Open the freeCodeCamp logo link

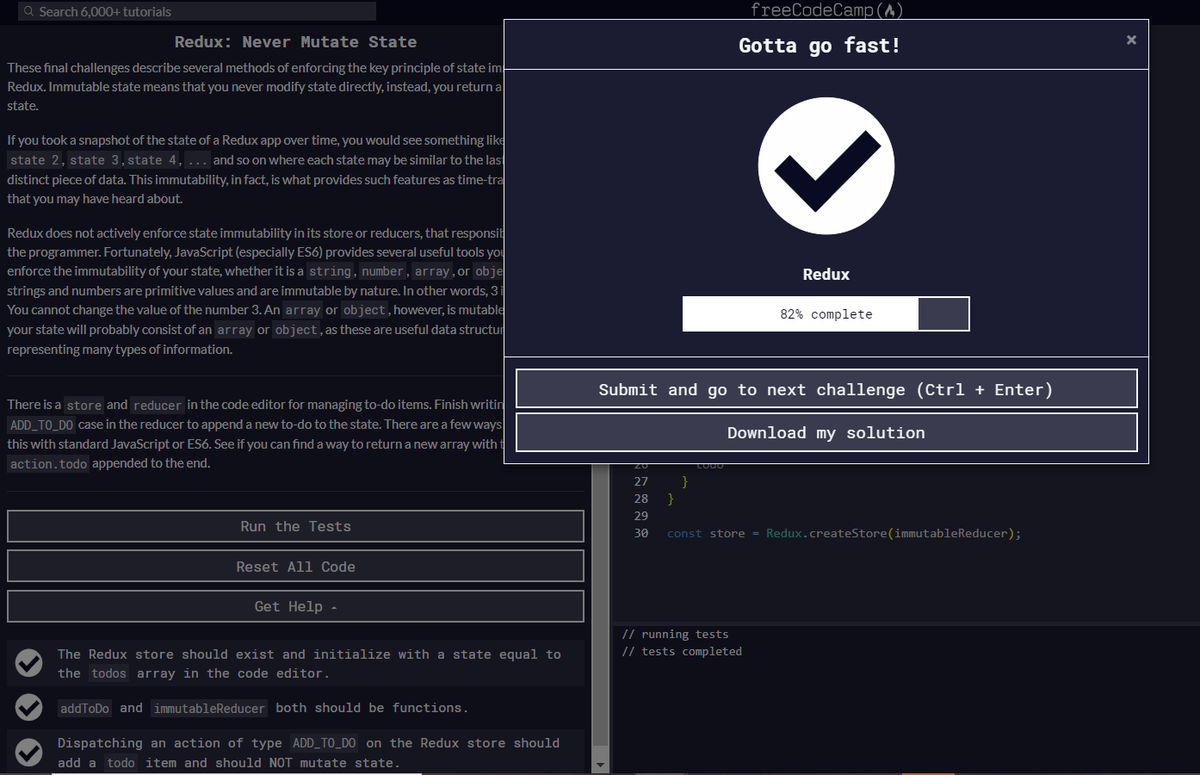click(x=826, y=10)
